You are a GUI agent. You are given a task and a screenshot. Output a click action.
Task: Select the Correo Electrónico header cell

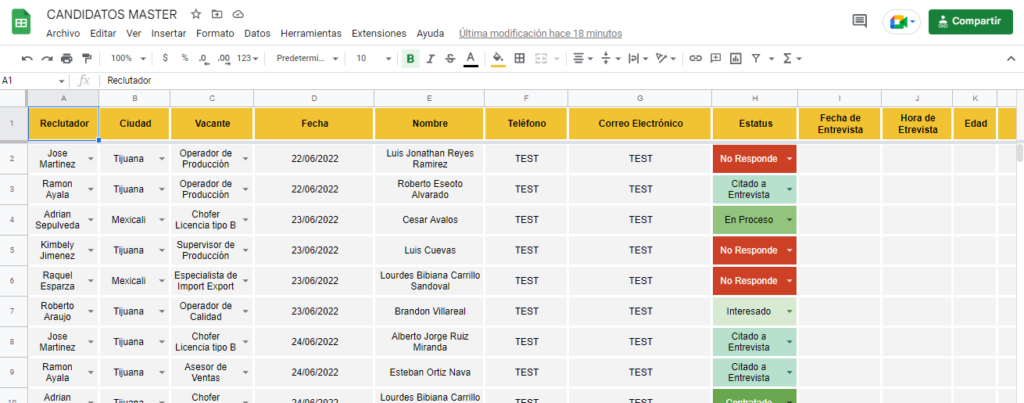pos(640,123)
